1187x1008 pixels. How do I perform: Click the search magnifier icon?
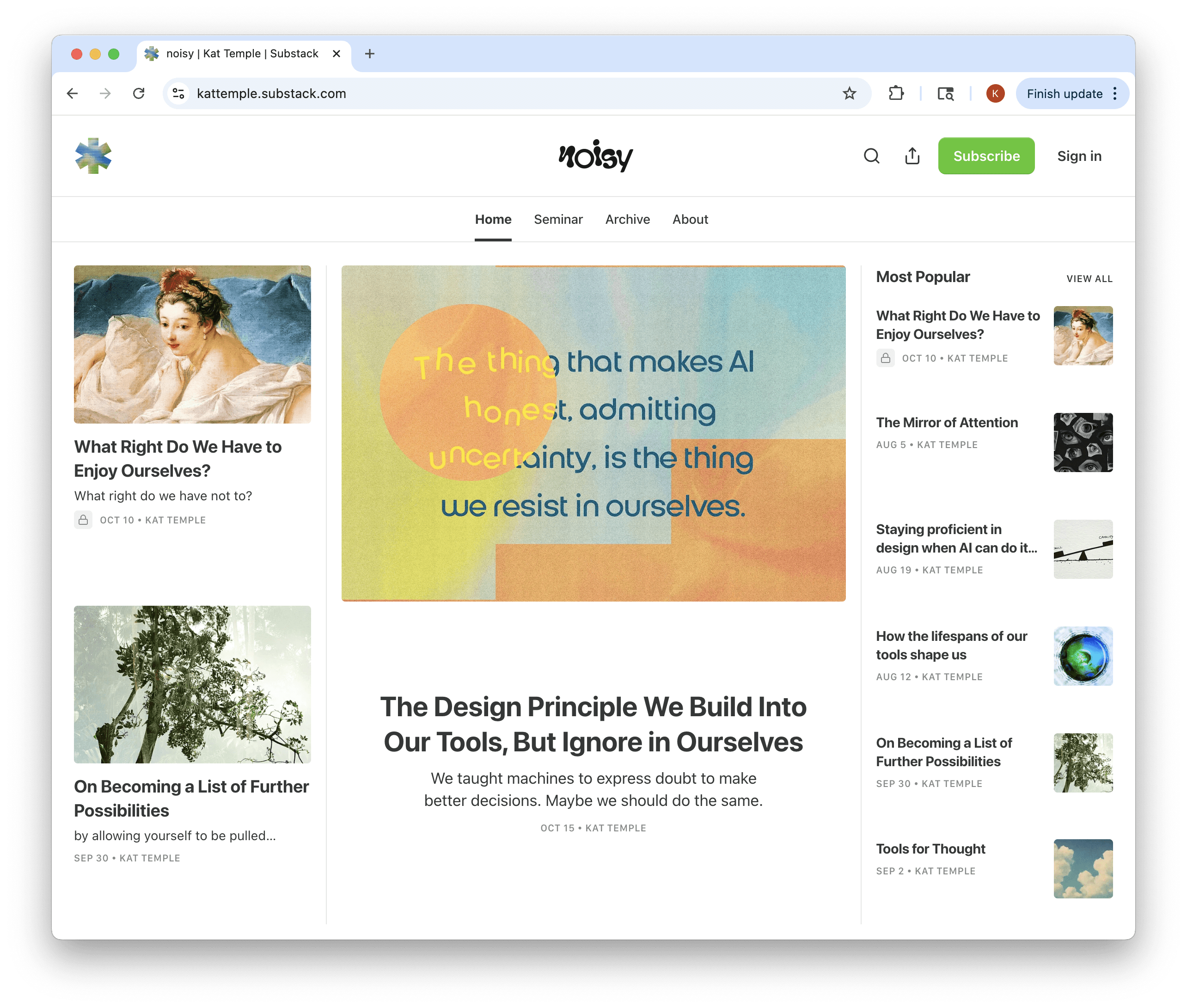(x=871, y=156)
